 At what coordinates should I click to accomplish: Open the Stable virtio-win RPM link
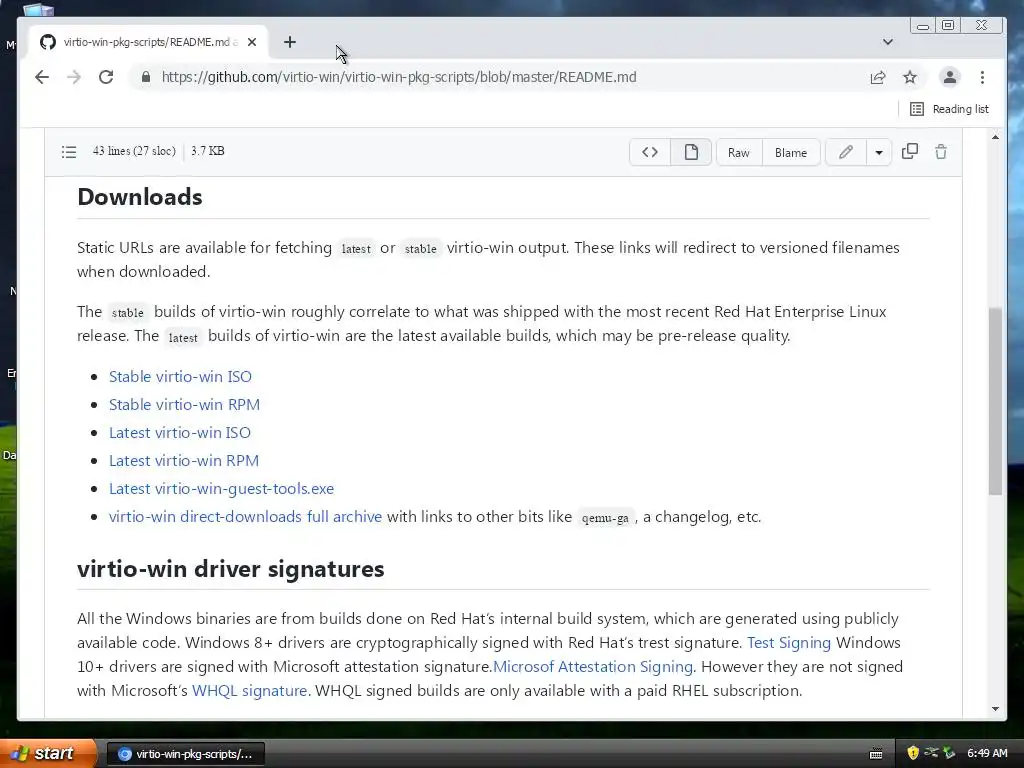click(x=184, y=405)
